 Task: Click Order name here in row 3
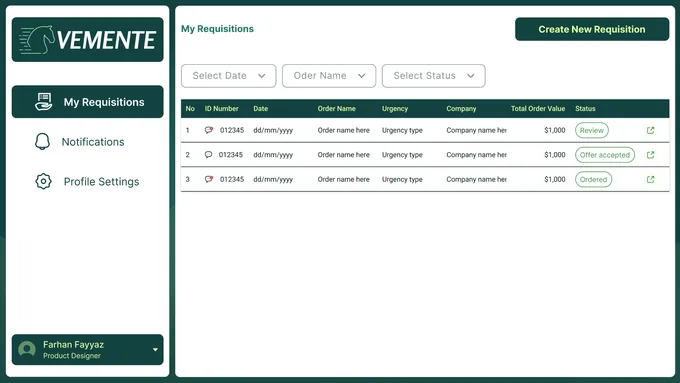coord(343,179)
